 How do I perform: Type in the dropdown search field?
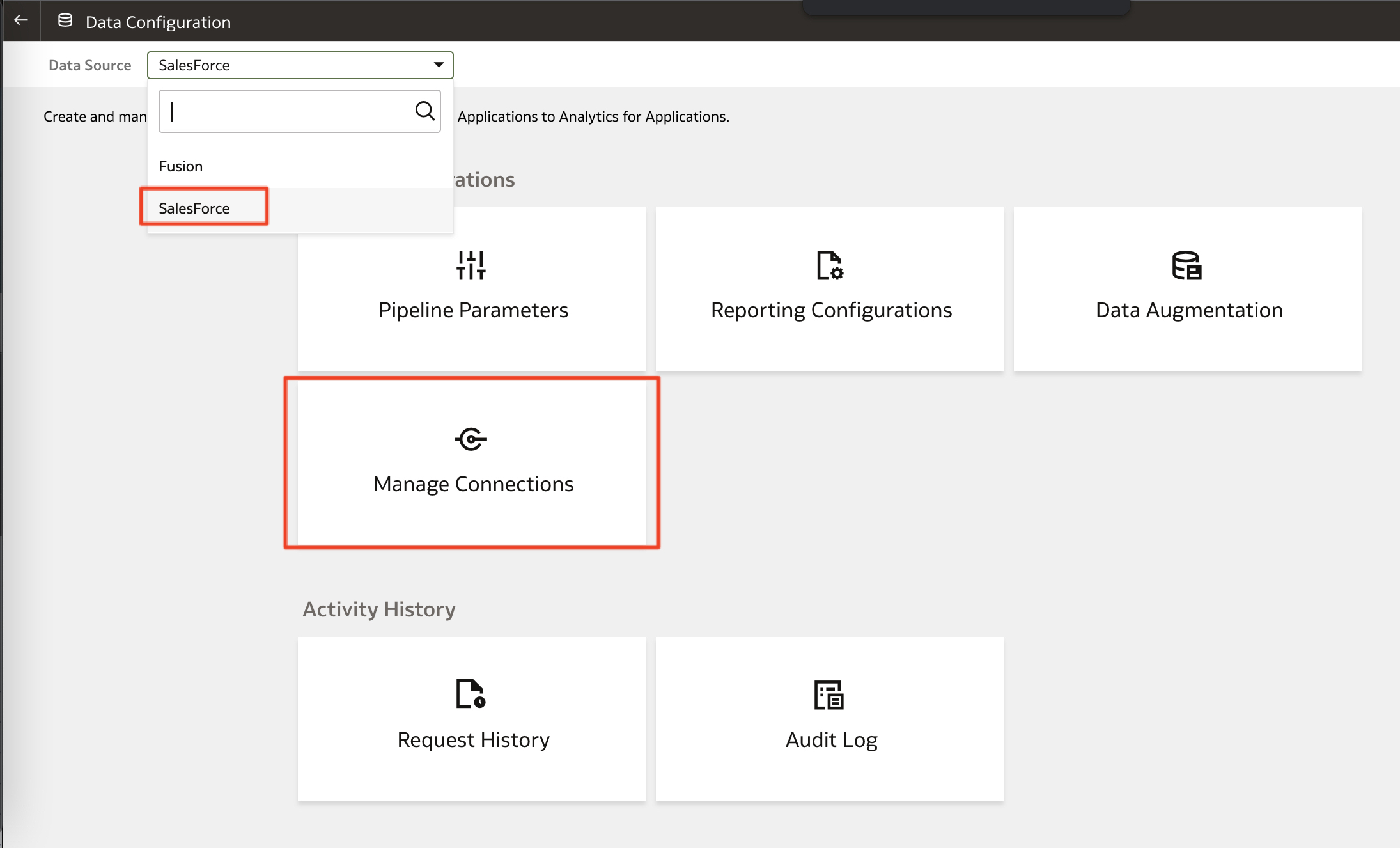click(x=288, y=111)
